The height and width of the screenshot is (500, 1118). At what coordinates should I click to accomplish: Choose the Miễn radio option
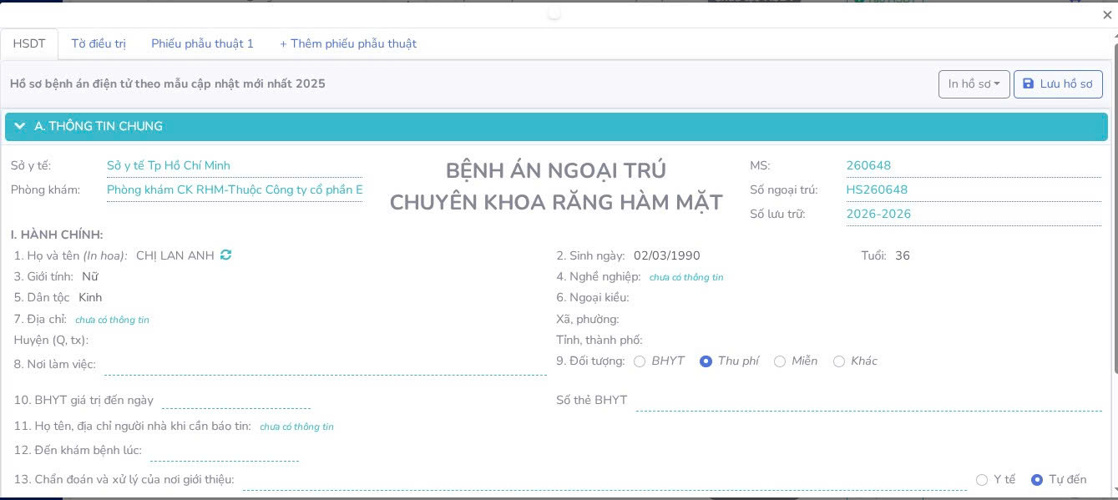(780, 361)
